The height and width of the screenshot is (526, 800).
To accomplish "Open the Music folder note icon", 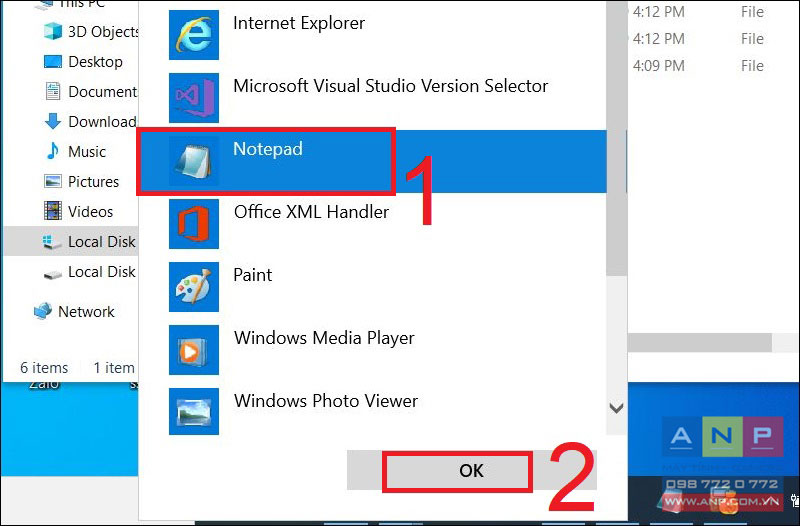I will [53, 151].
